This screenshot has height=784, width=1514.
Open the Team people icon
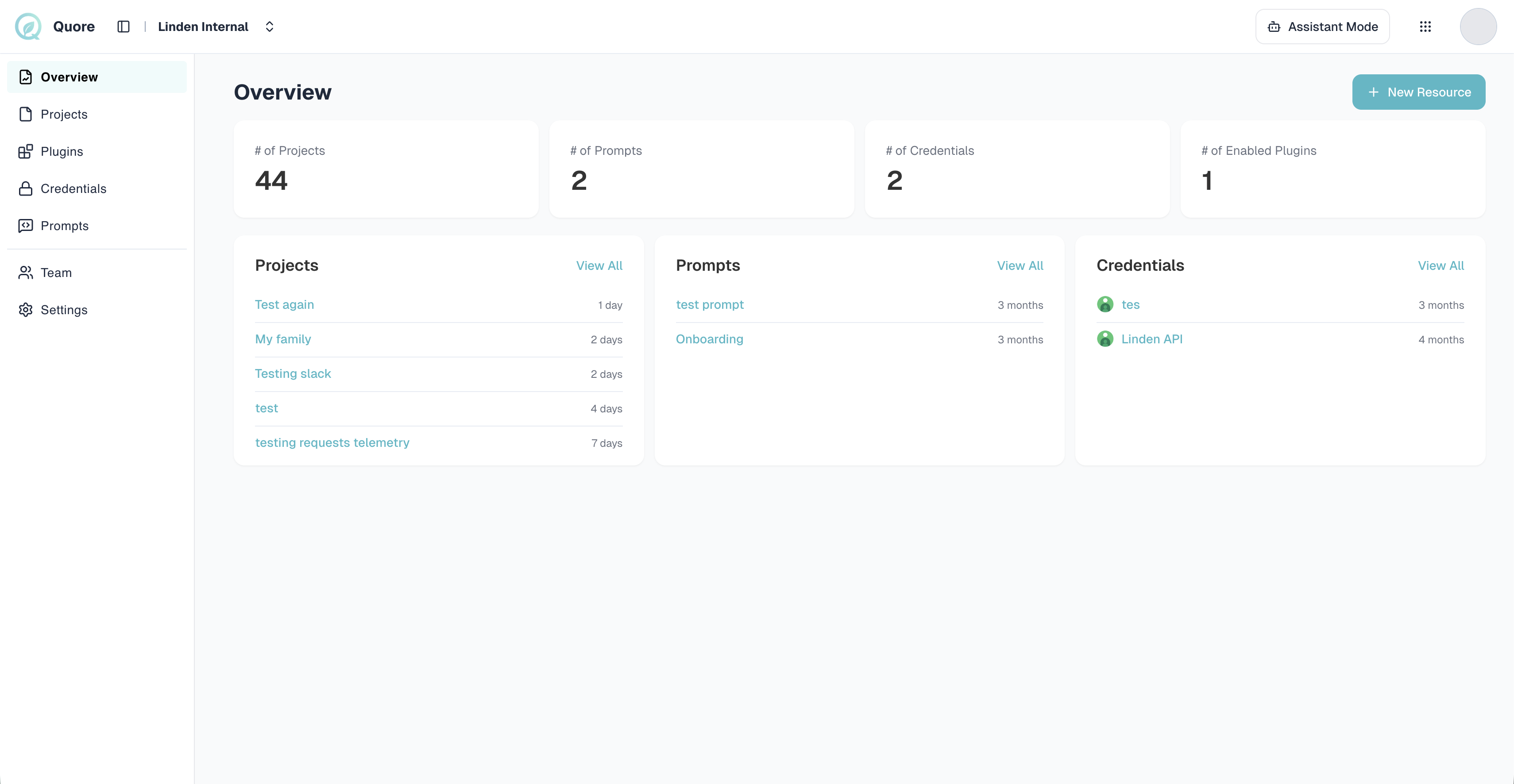(x=25, y=273)
